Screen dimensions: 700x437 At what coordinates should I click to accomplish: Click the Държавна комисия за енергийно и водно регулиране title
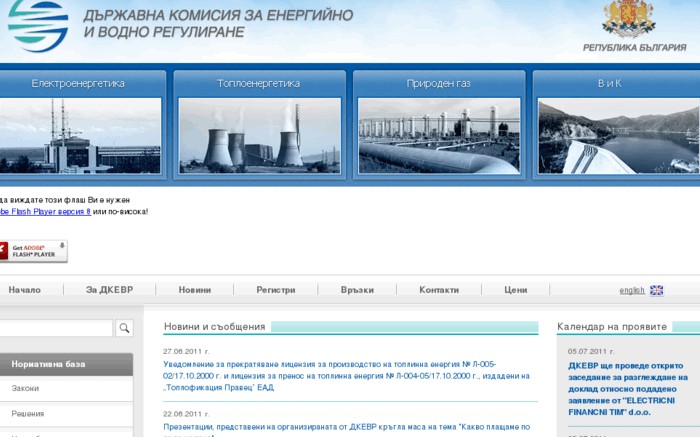pos(218,23)
